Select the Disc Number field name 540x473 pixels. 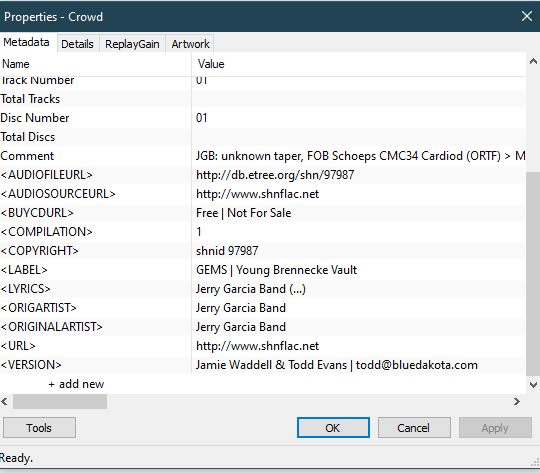(x=35, y=118)
